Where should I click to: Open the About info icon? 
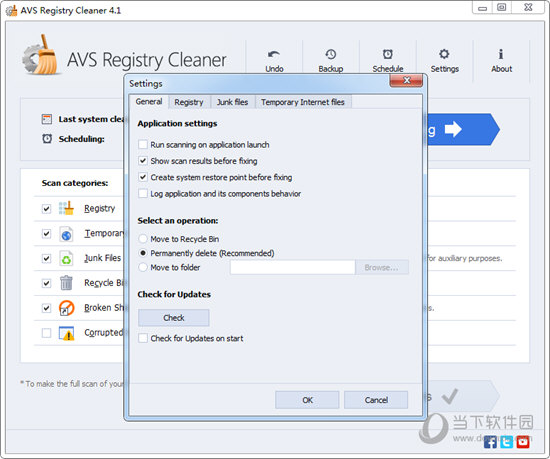pos(501,54)
